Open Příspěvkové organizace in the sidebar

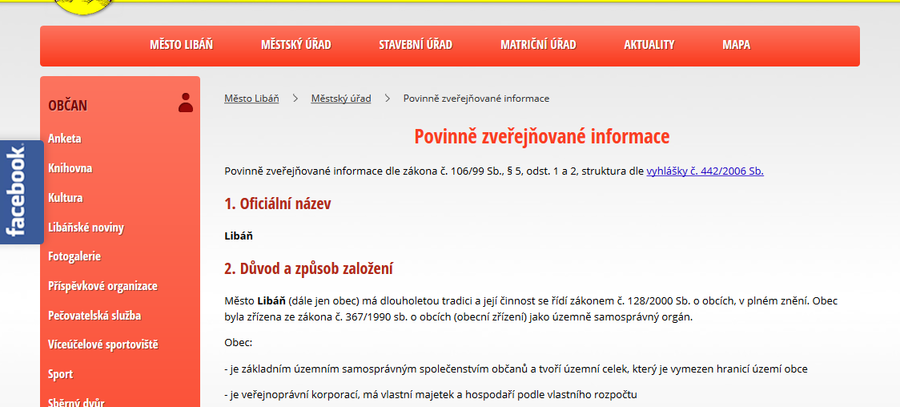[103, 286]
